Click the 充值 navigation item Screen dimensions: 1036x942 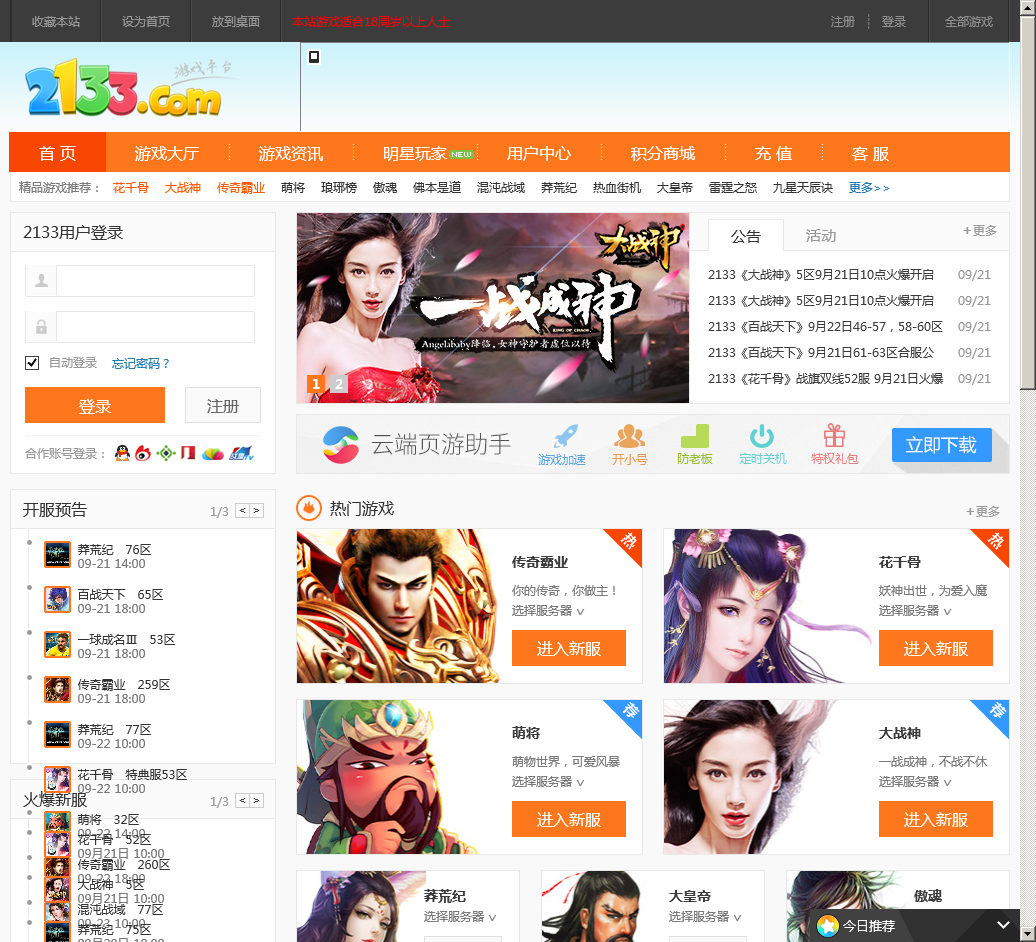click(x=774, y=153)
